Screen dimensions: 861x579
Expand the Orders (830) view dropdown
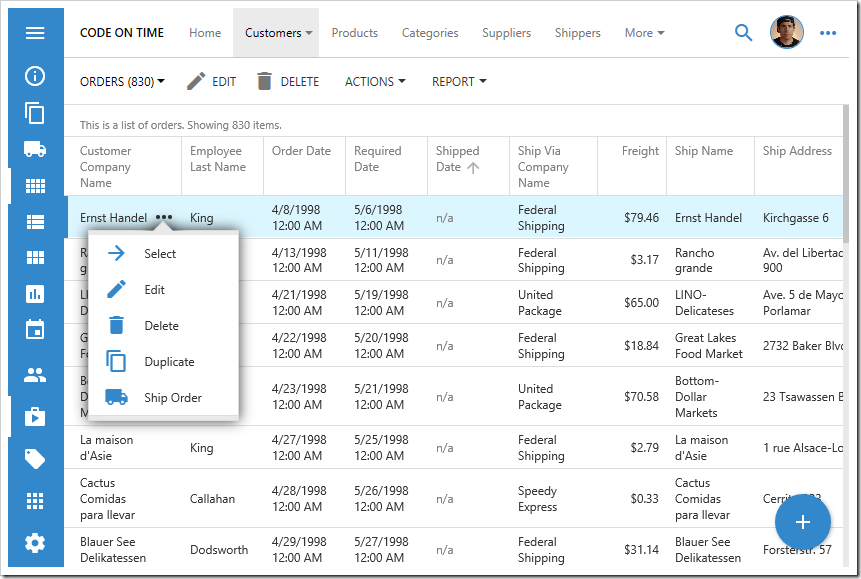(122, 82)
